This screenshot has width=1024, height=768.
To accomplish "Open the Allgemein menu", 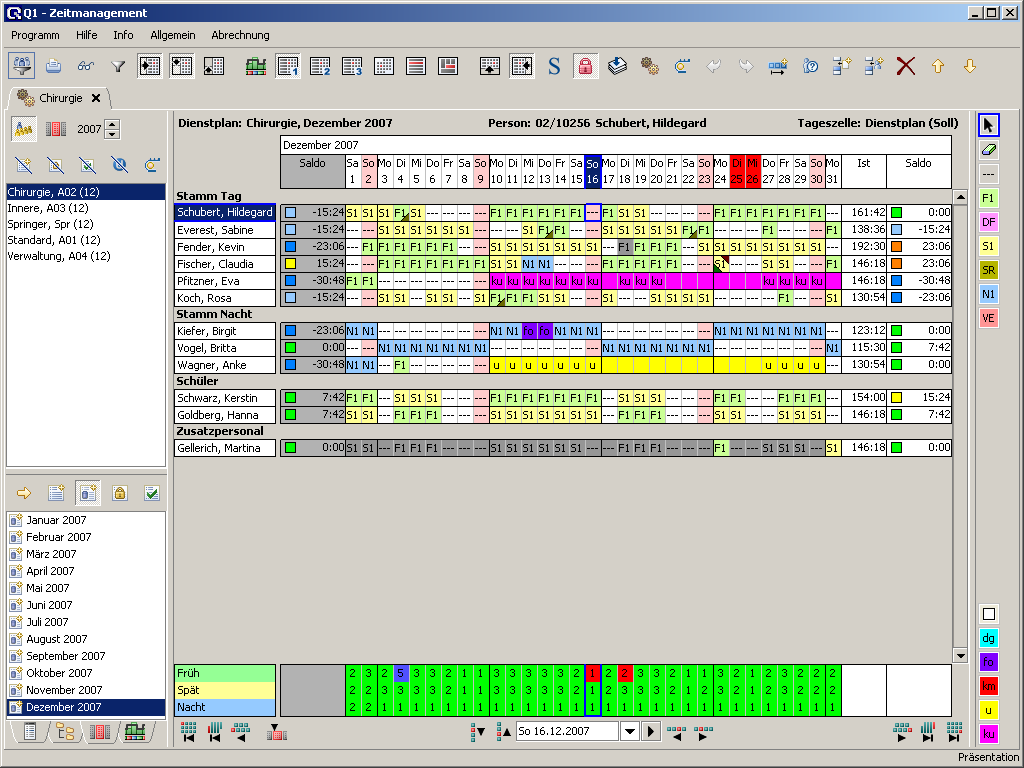I will click(x=173, y=35).
